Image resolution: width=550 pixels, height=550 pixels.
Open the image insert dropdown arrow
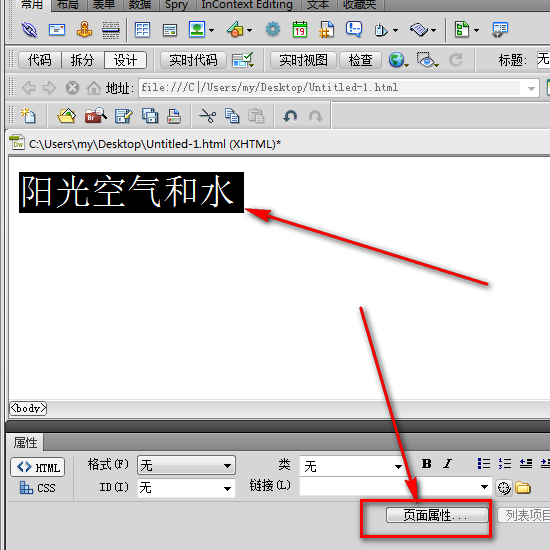point(212,31)
